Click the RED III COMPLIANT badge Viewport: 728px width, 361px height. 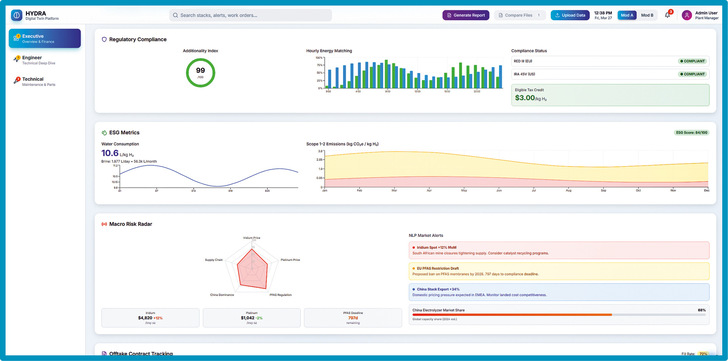[691, 61]
